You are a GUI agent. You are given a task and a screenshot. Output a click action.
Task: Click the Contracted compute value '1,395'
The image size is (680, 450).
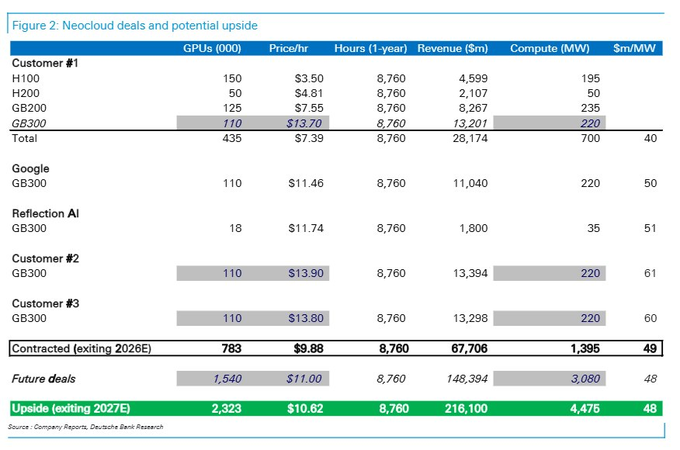[x=585, y=349]
